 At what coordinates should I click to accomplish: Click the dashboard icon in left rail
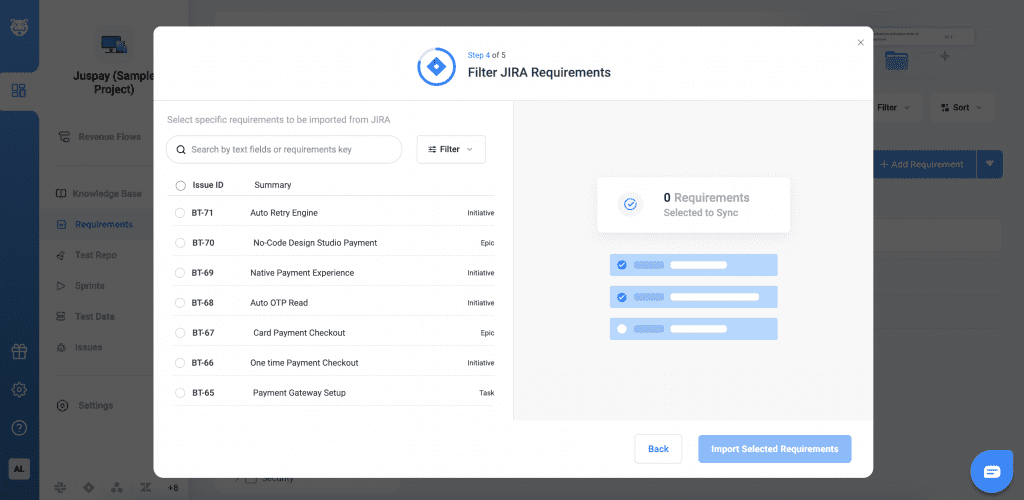pos(19,91)
